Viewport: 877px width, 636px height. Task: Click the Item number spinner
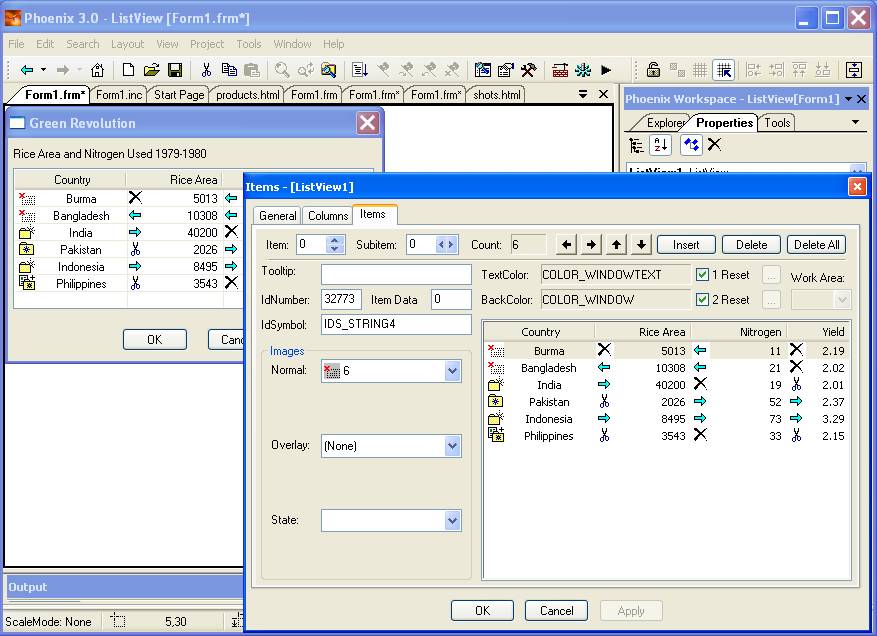pos(334,244)
